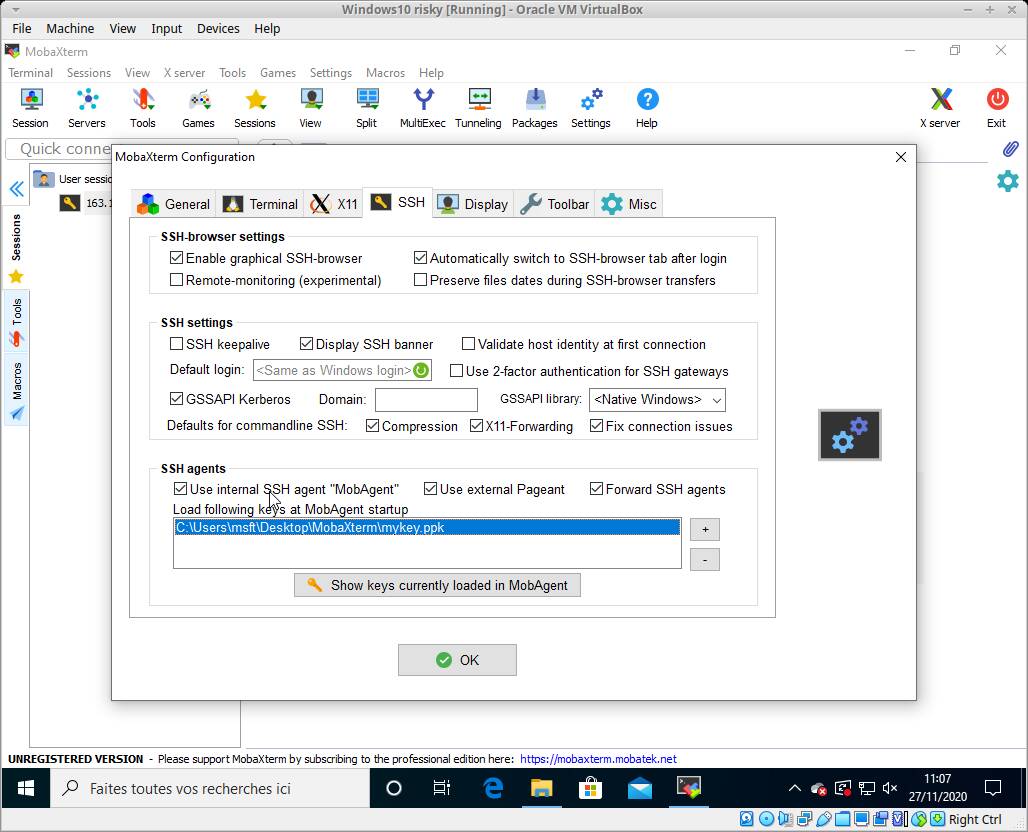The image size is (1028, 832).
Task: Toggle the Fix connection issues checkbox
Action: (x=596, y=426)
